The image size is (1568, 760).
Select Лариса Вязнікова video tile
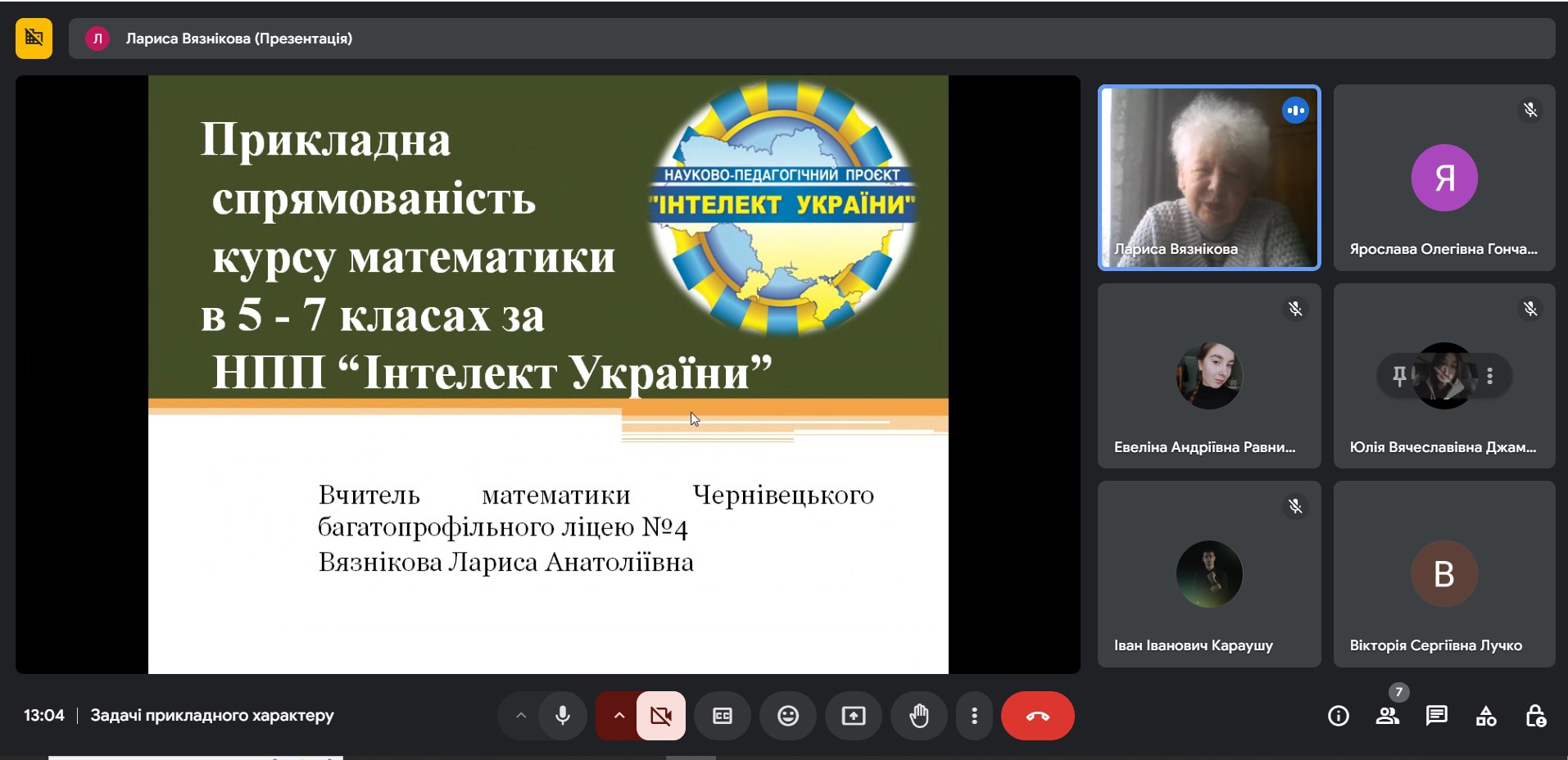click(1209, 178)
